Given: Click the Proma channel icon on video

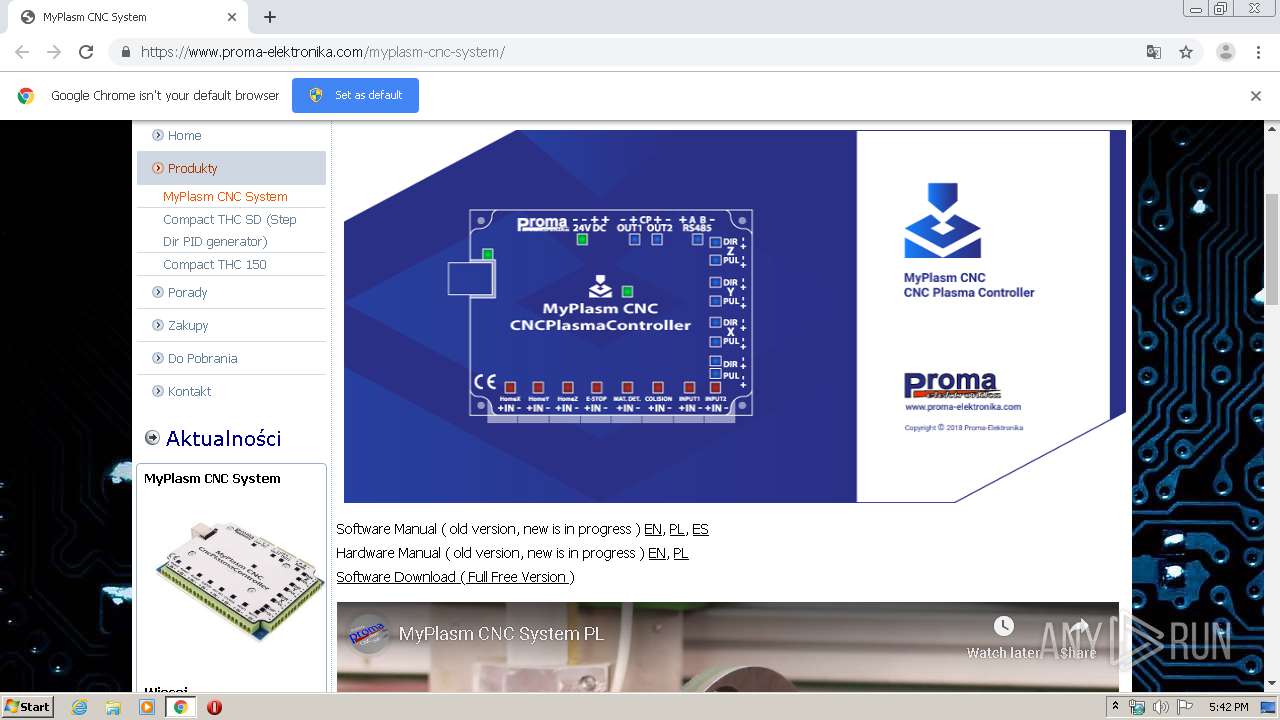Looking at the screenshot, I should [368, 633].
